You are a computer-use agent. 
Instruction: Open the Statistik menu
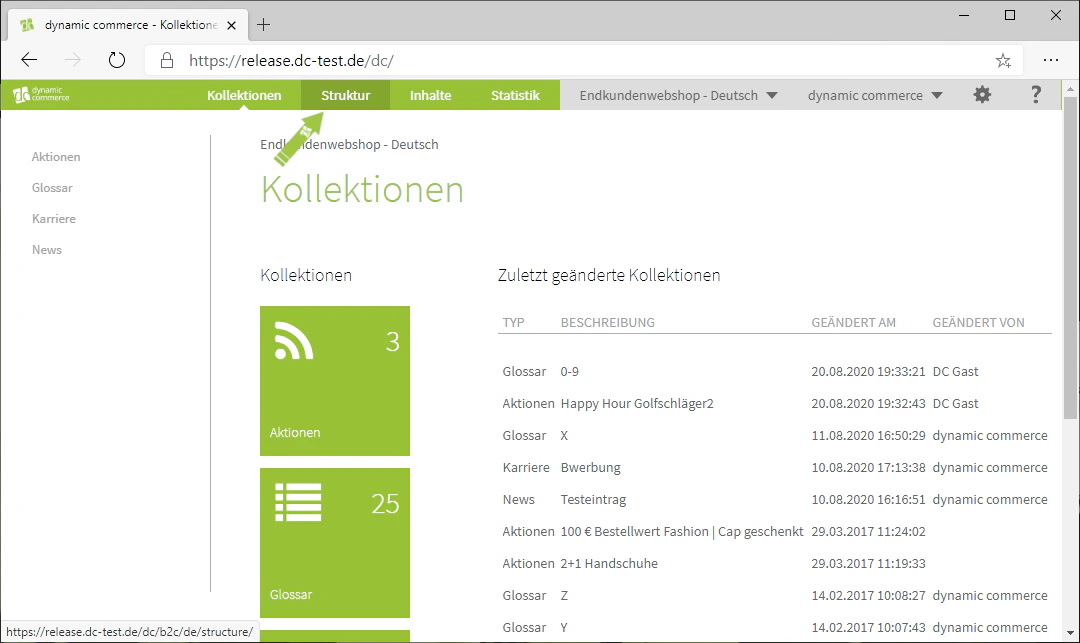(x=515, y=95)
